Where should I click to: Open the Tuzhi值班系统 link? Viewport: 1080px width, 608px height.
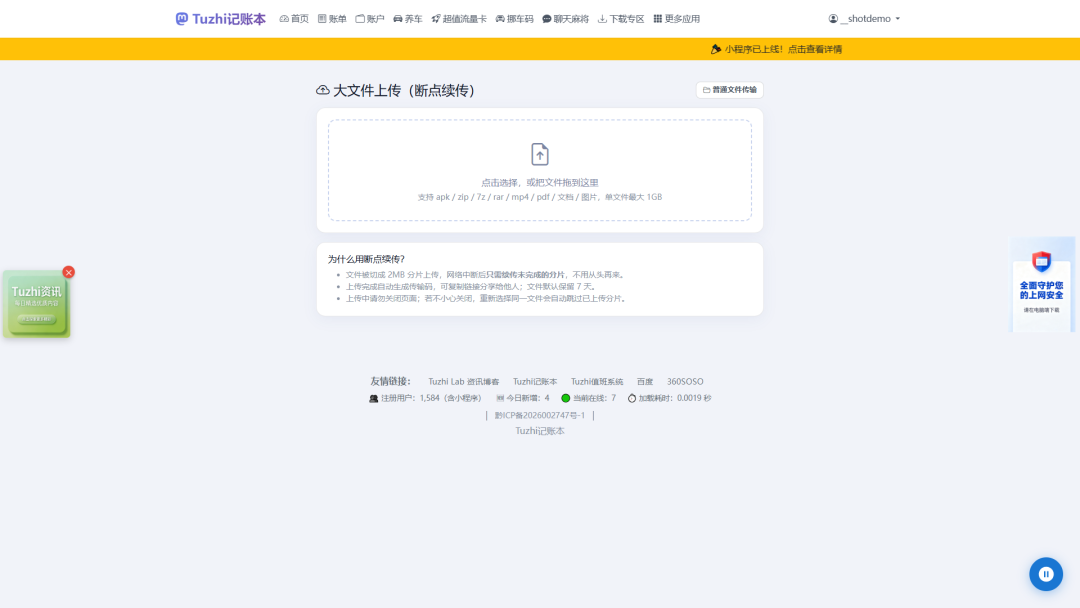[x=596, y=381]
